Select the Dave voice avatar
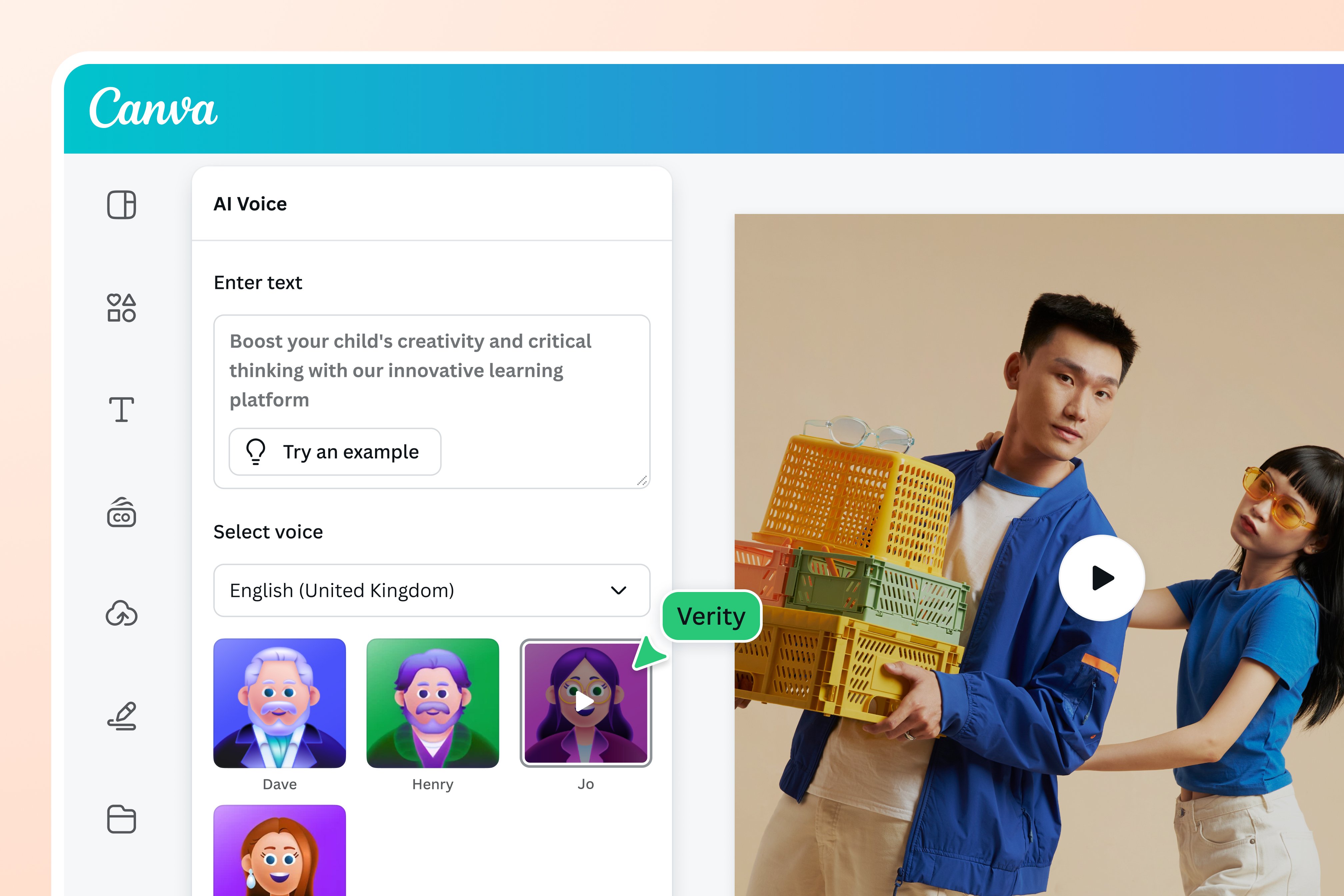1344x896 pixels. pyautogui.click(x=279, y=703)
